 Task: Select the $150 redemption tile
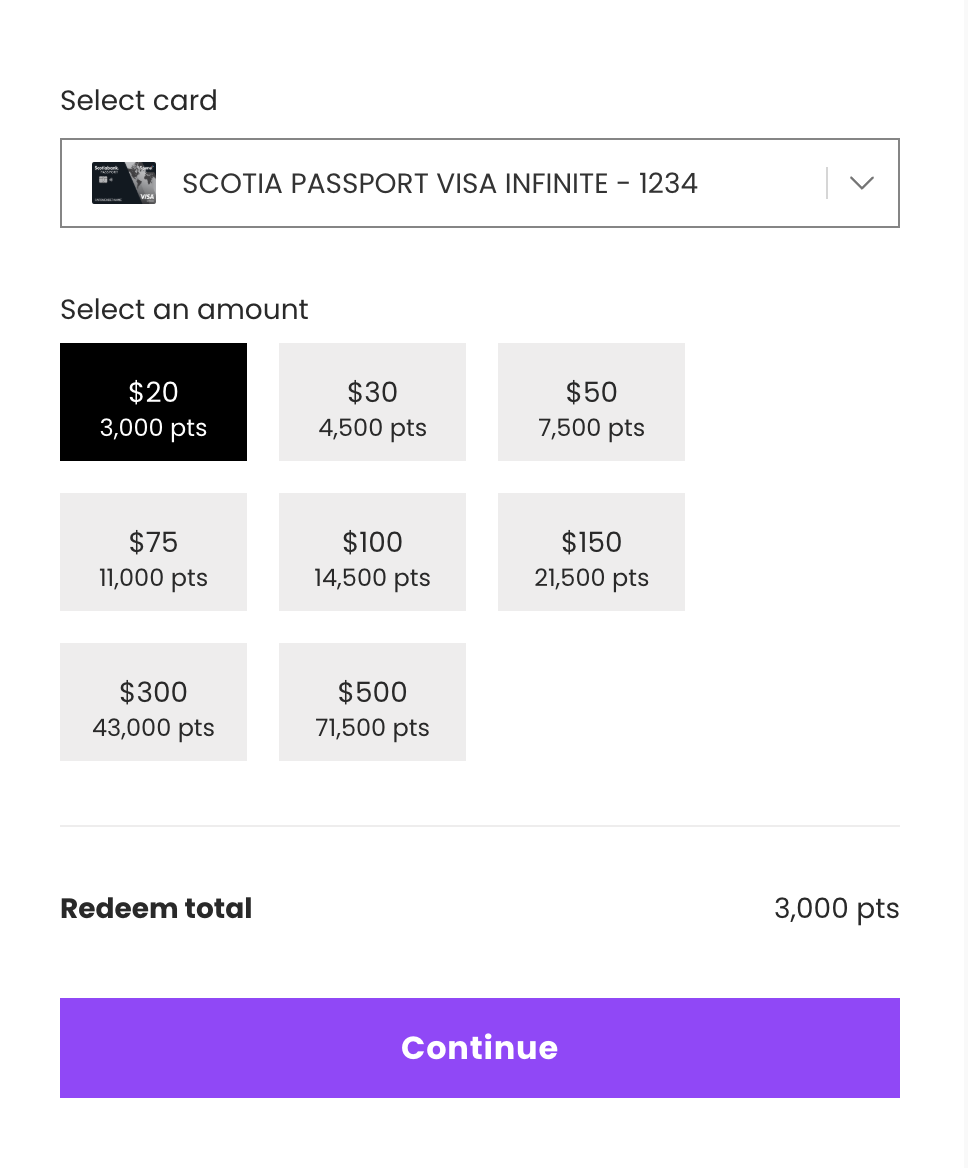coord(591,552)
